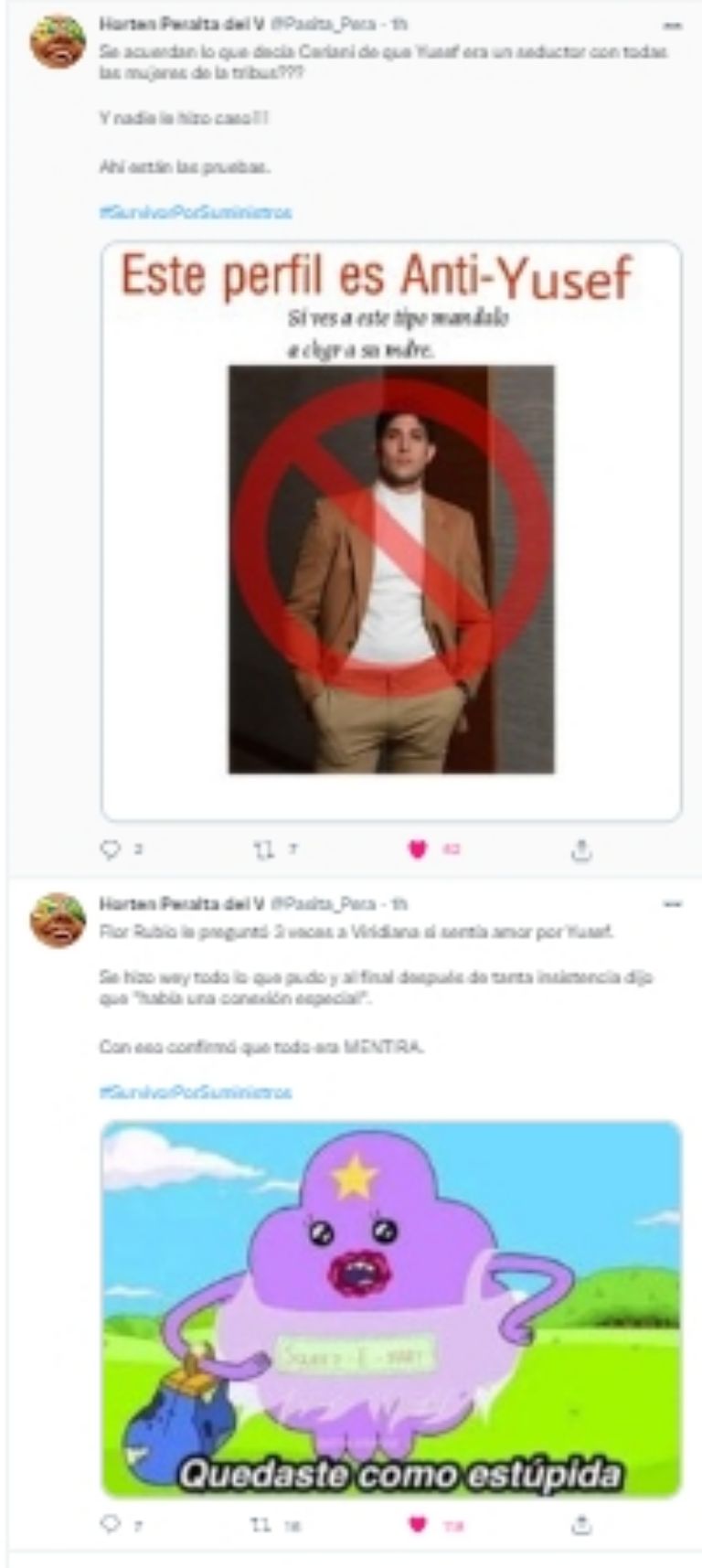Click the profile avatar of the first tweet

tap(58, 41)
